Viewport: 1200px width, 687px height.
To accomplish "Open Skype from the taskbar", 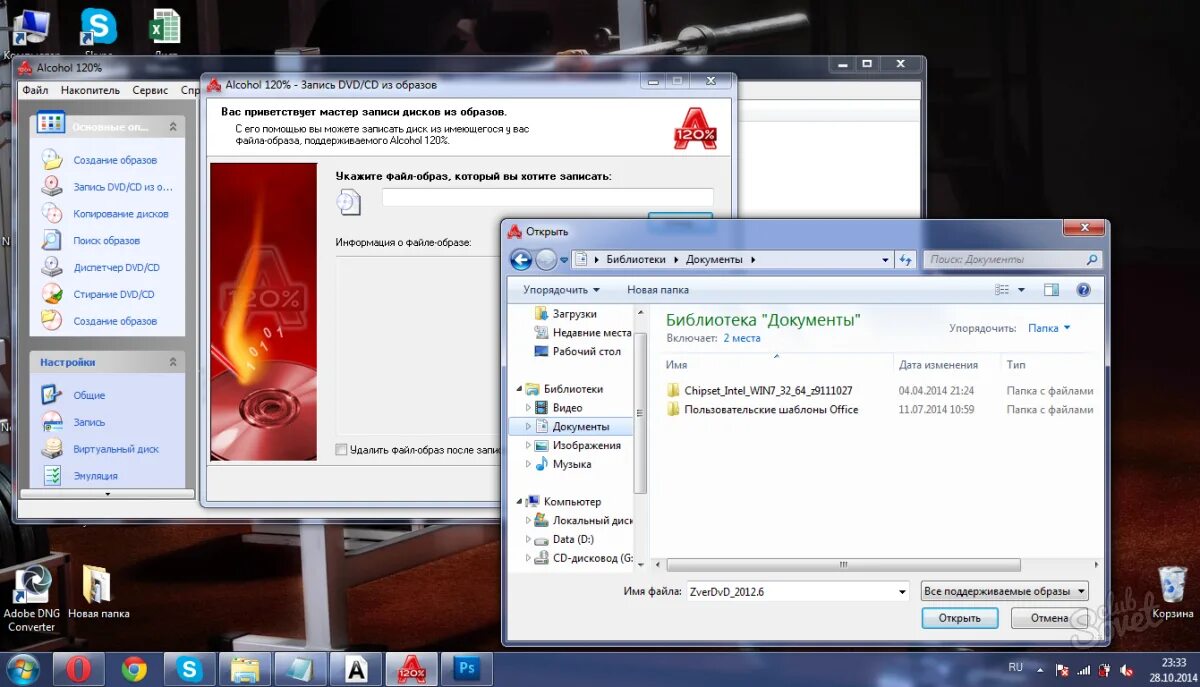I will [190, 669].
